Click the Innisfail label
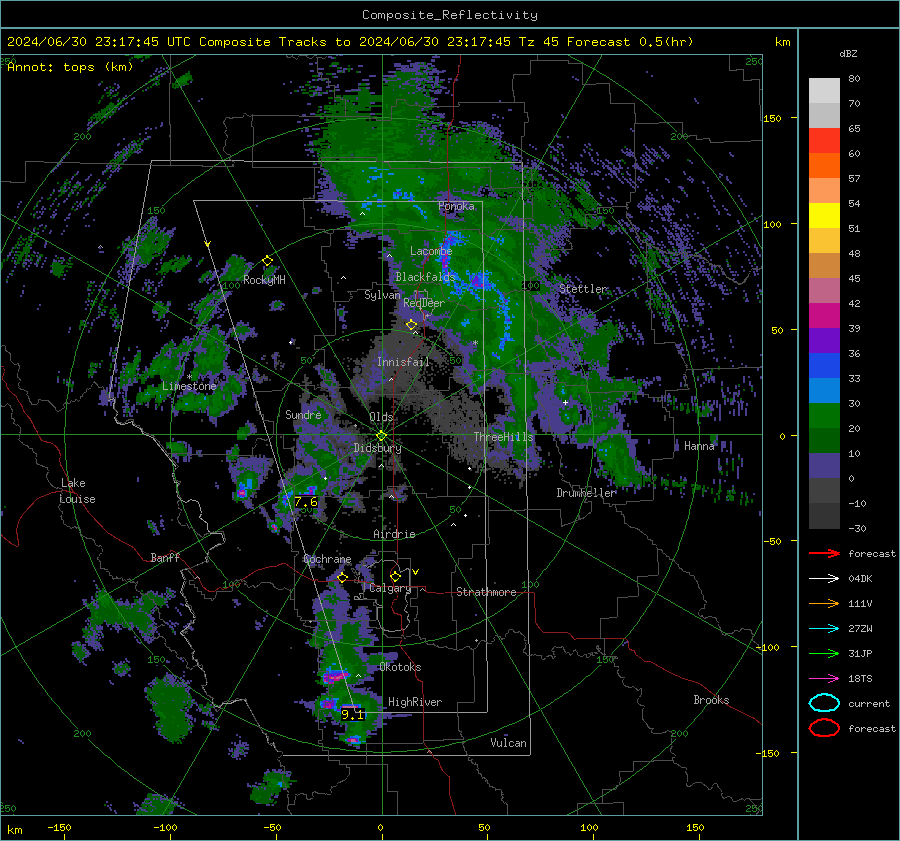Image resolution: width=900 pixels, height=841 pixels. click(403, 362)
